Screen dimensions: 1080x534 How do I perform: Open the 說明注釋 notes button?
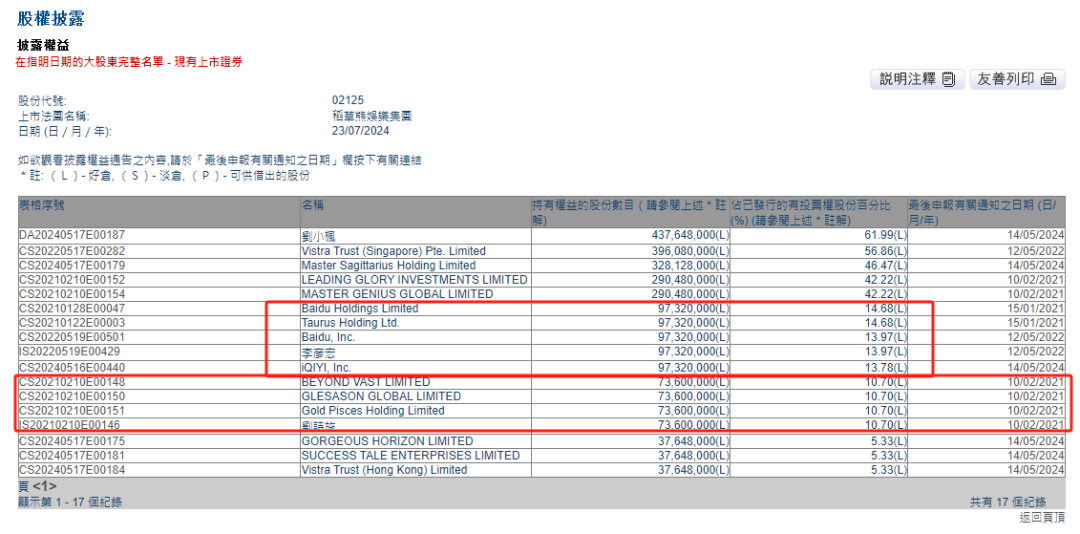click(x=917, y=79)
